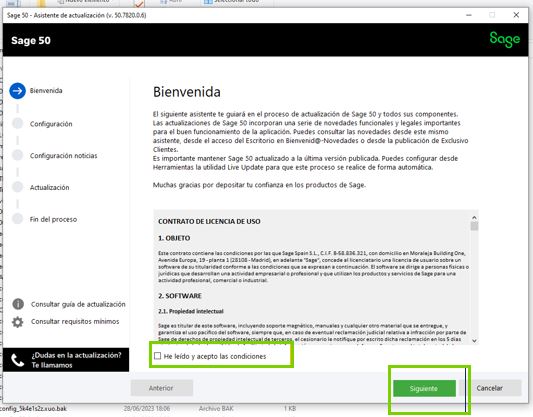Click the '2. SOFTWARE' section heading
The width and height of the screenshot is (533, 417).
[x=180, y=296]
